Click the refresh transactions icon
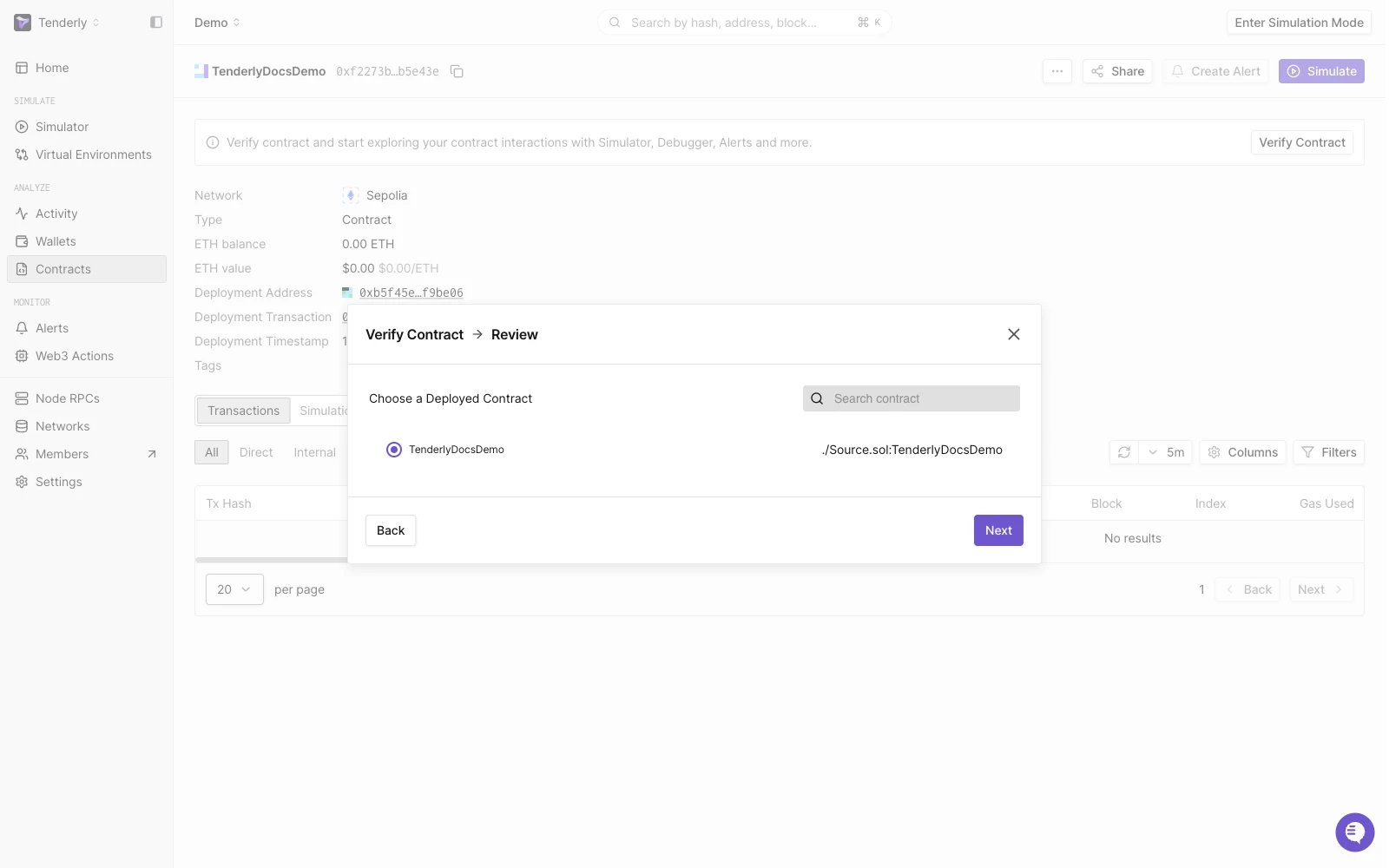The width and height of the screenshot is (1389, 868). [1123, 452]
